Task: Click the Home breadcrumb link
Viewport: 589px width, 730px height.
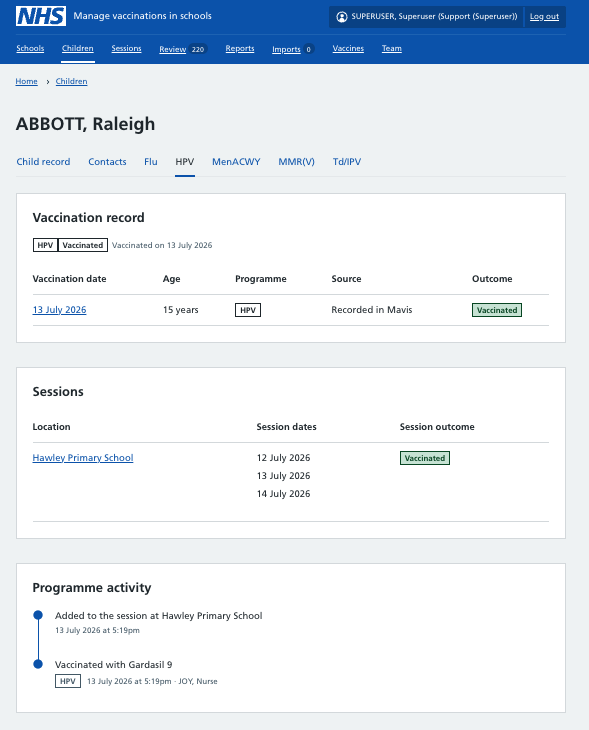Action: (x=27, y=81)
